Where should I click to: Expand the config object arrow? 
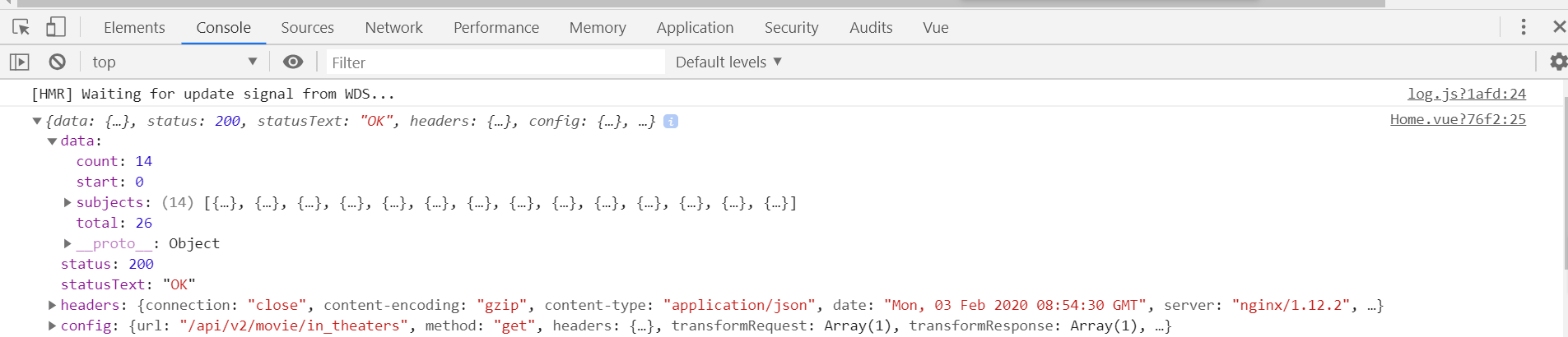point(52,325)
